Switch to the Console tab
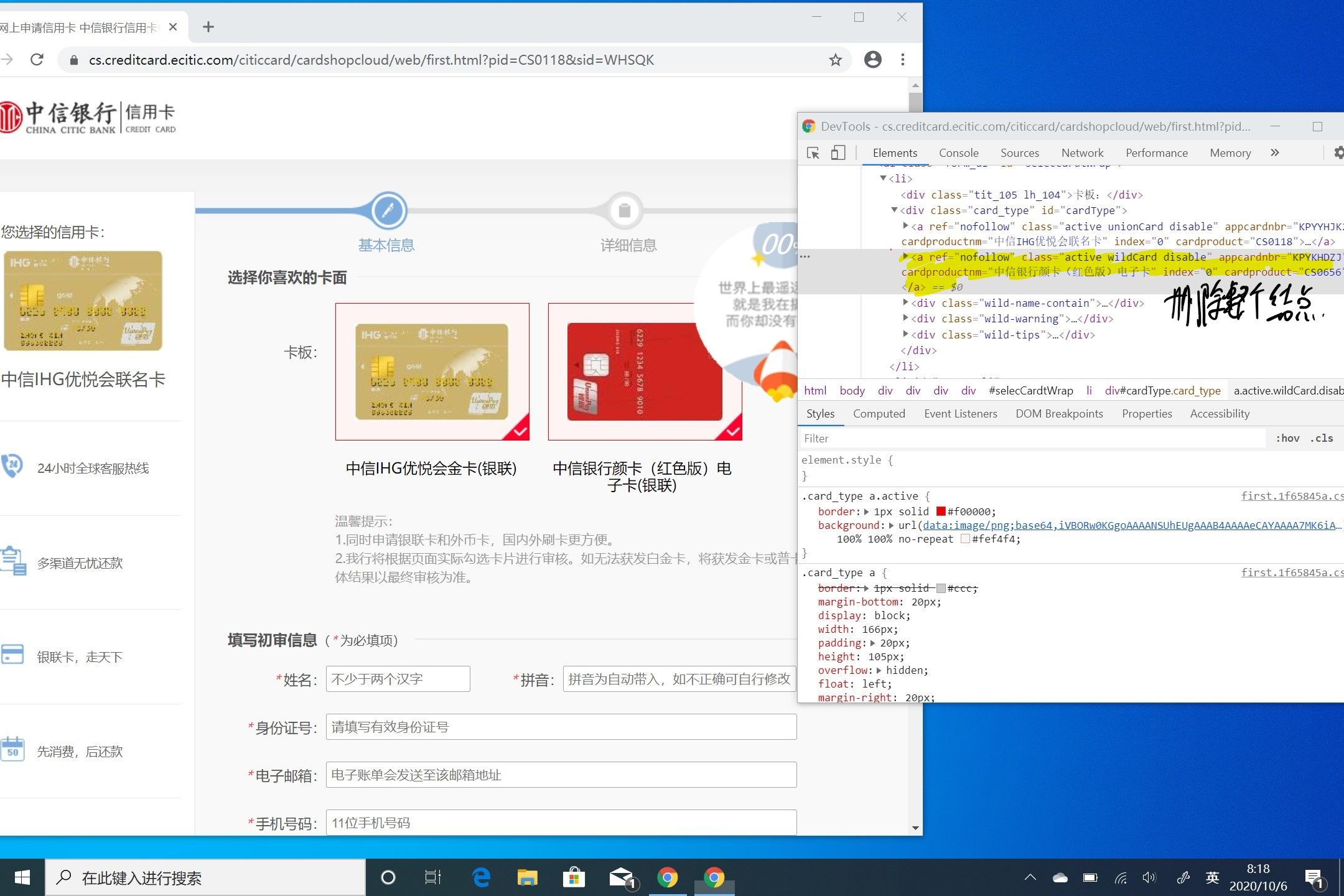 click(x=958, y=153)
